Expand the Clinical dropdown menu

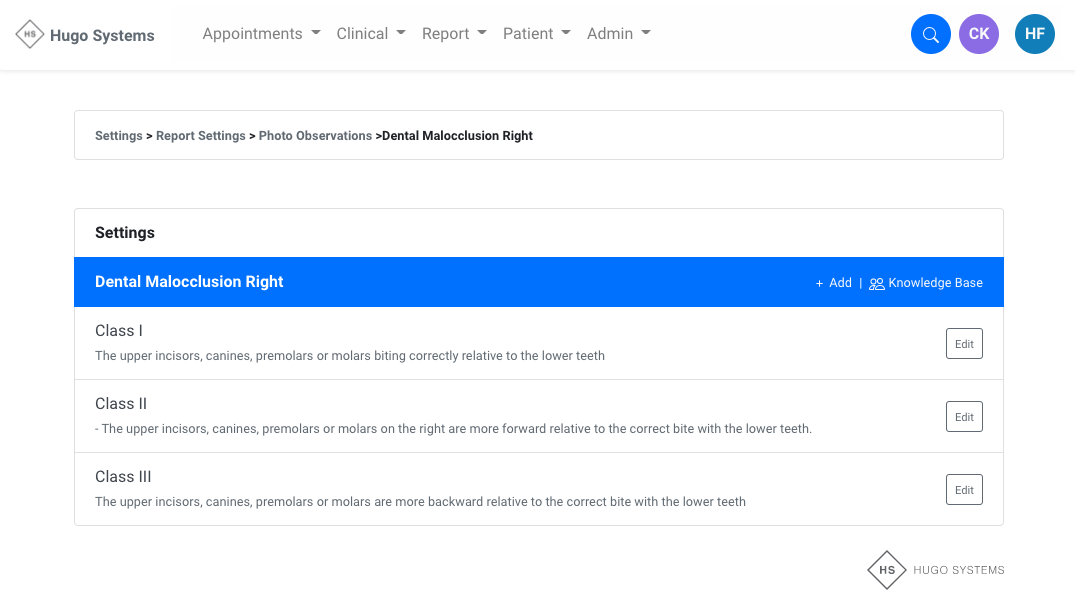pos(371,34)
